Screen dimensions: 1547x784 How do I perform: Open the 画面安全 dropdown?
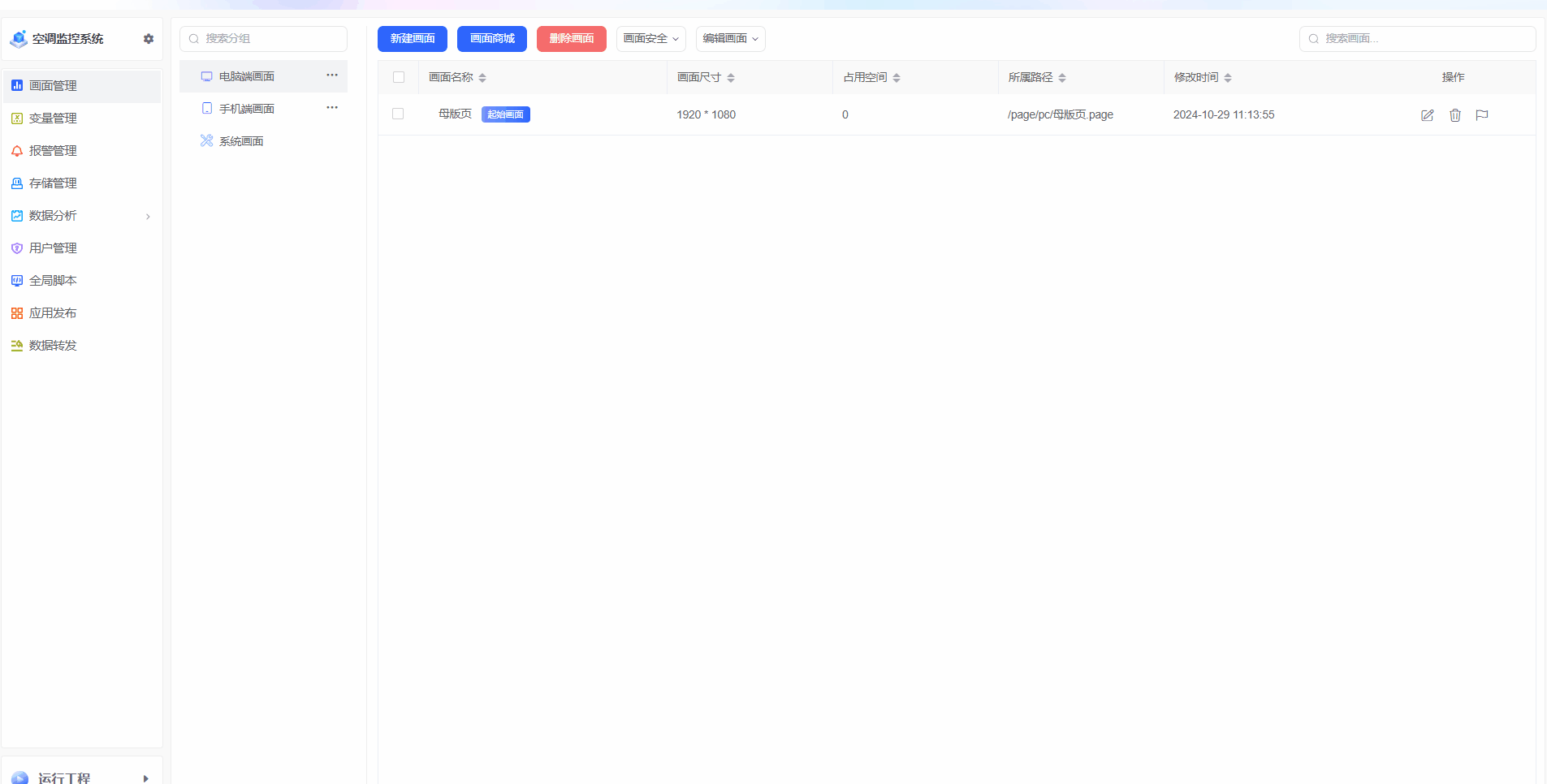coord(650,38)
